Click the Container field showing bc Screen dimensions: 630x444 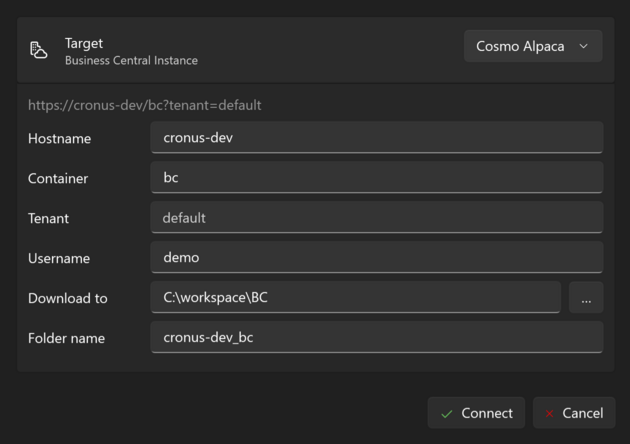pyautogui.click(x=376, y=177)
